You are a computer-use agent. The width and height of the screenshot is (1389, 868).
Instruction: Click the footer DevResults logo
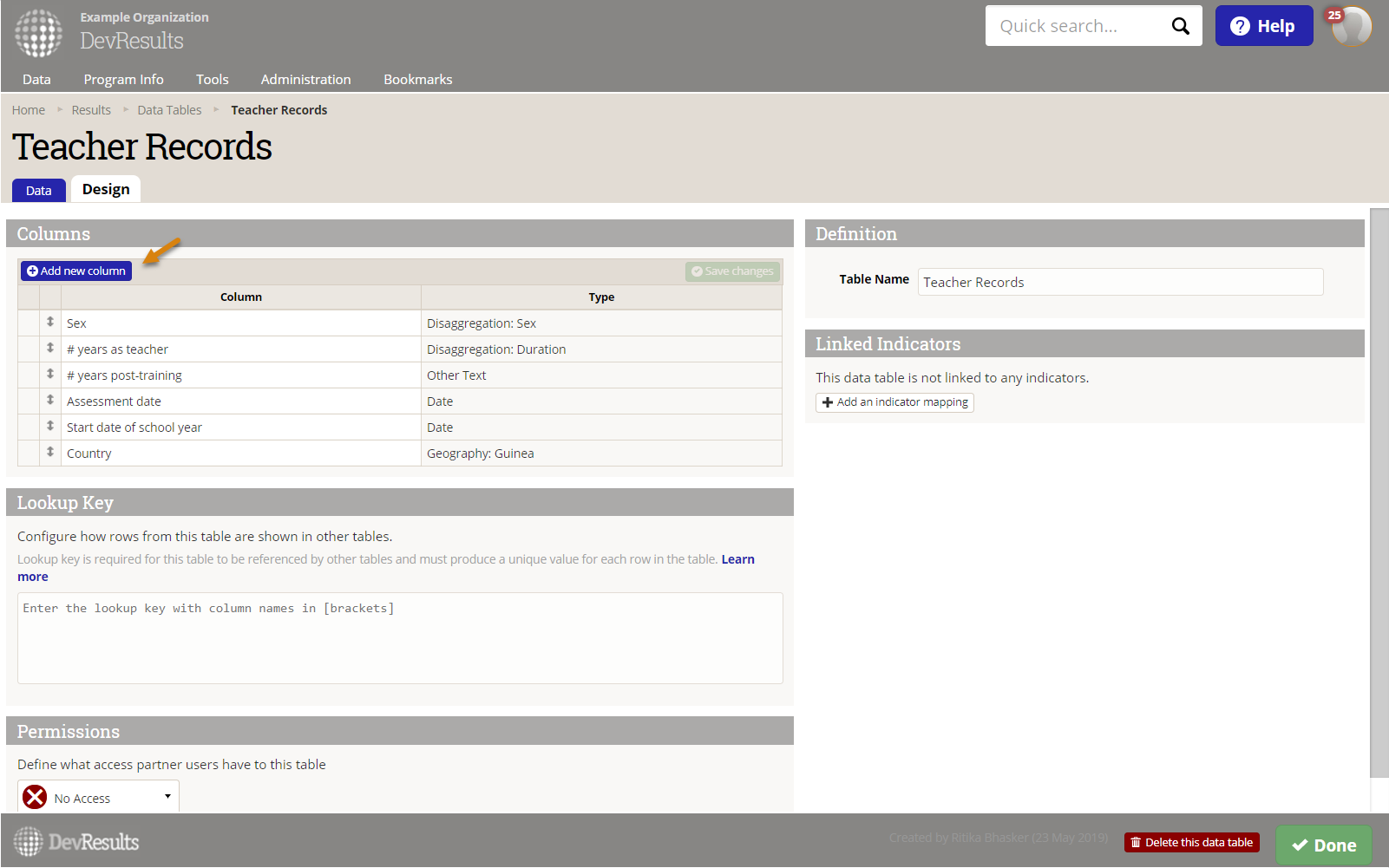(76, 841)
